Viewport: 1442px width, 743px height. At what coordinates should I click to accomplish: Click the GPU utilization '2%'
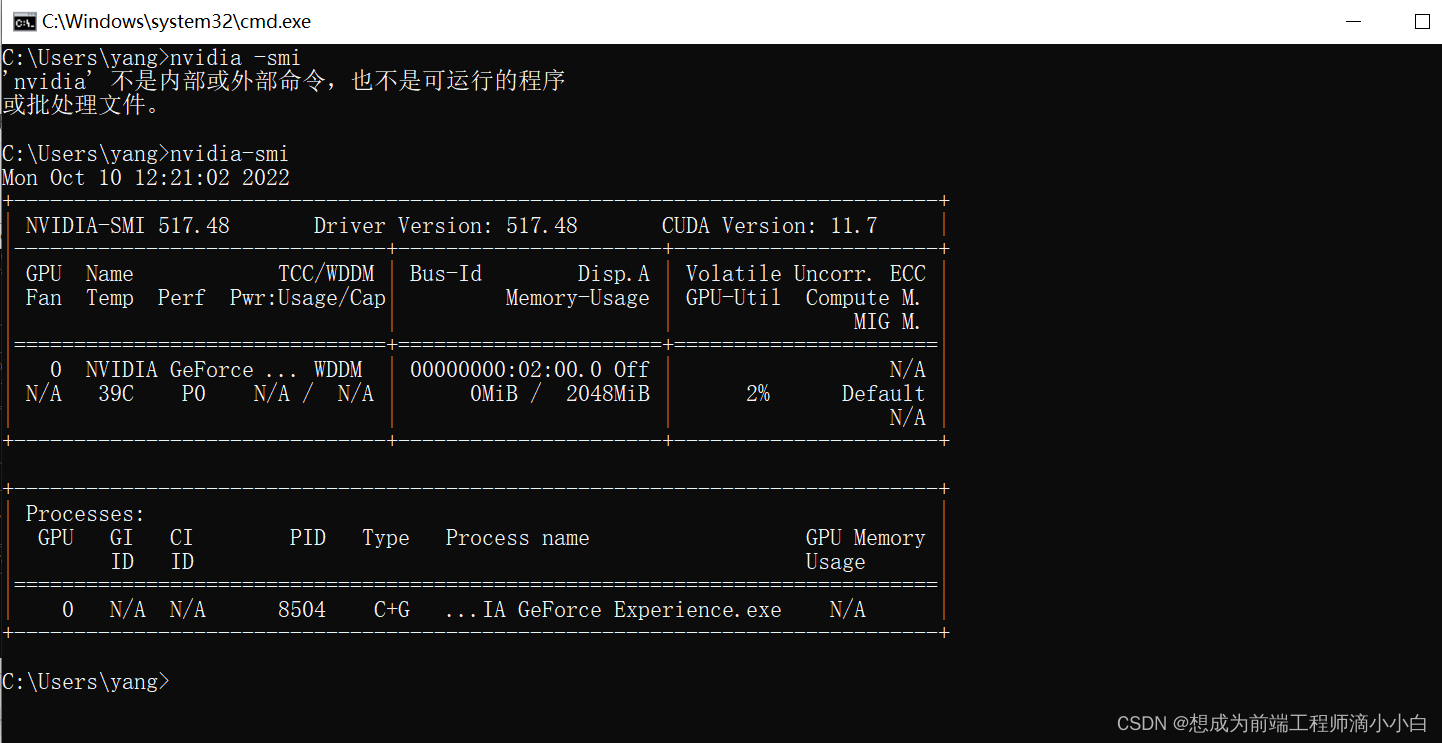pos(757,394)
